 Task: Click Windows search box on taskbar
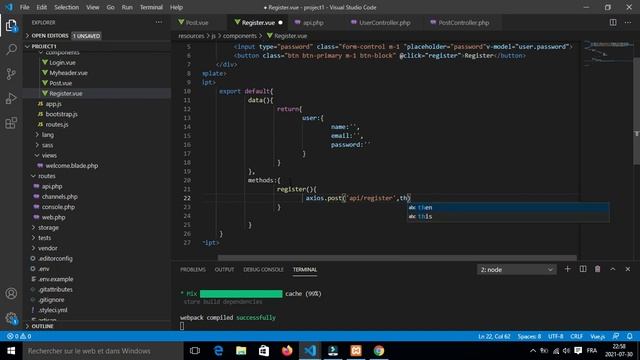(103, 351)
